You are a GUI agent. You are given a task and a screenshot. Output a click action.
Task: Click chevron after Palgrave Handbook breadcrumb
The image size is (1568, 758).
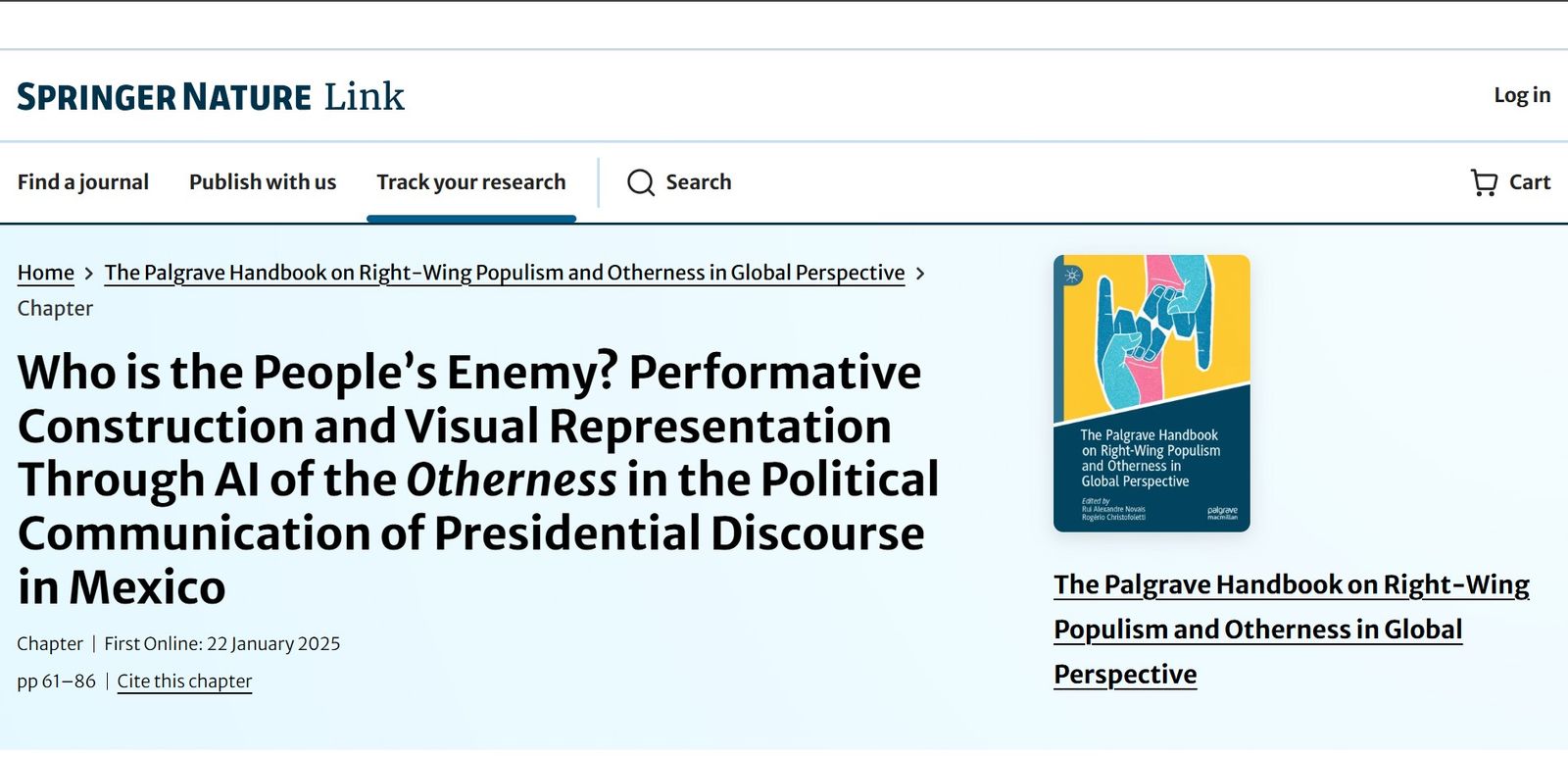coord(920,274)
